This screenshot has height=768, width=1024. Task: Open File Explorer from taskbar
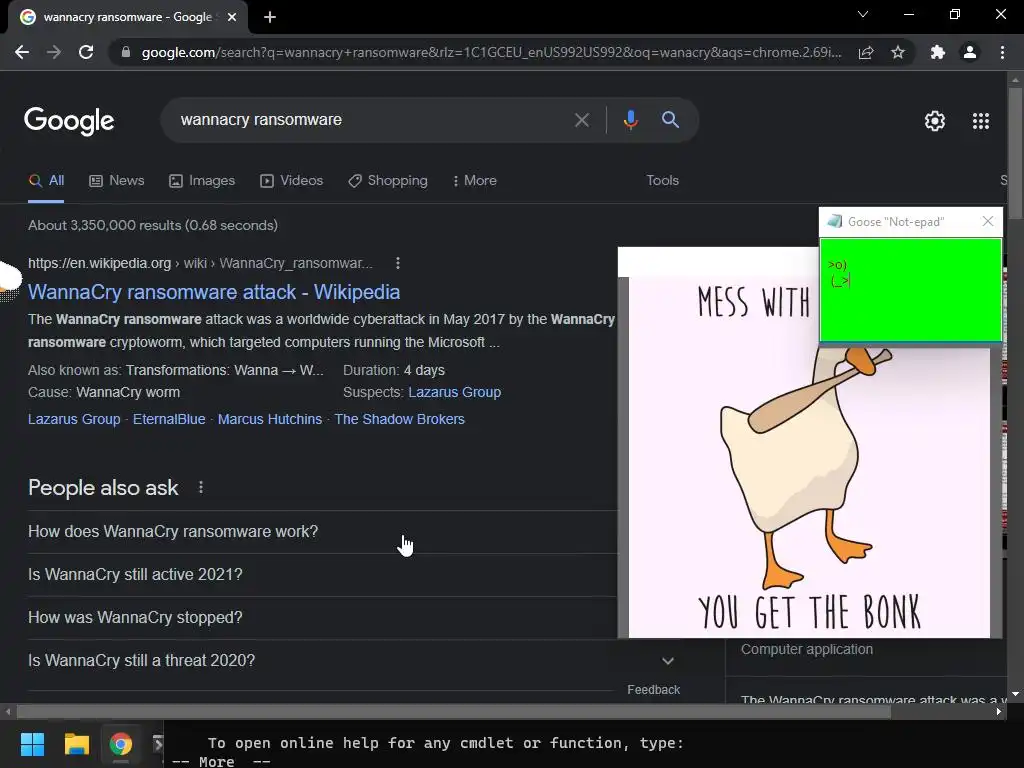[76, 744]
